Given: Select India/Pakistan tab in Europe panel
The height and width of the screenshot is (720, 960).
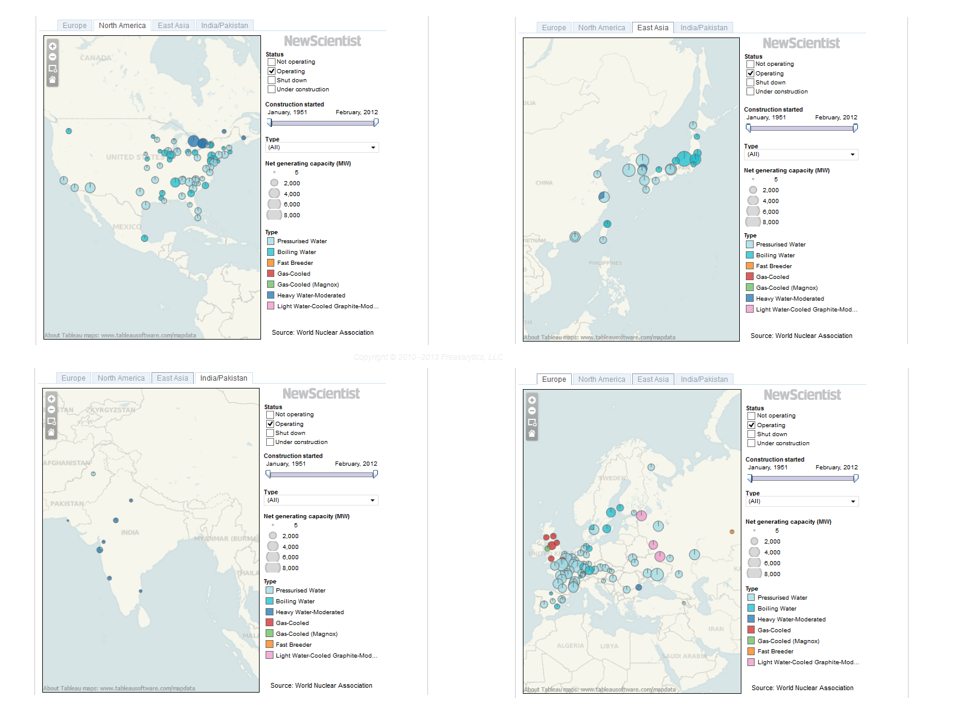Looking at the screenshot, I should click(x=704, y=379).
